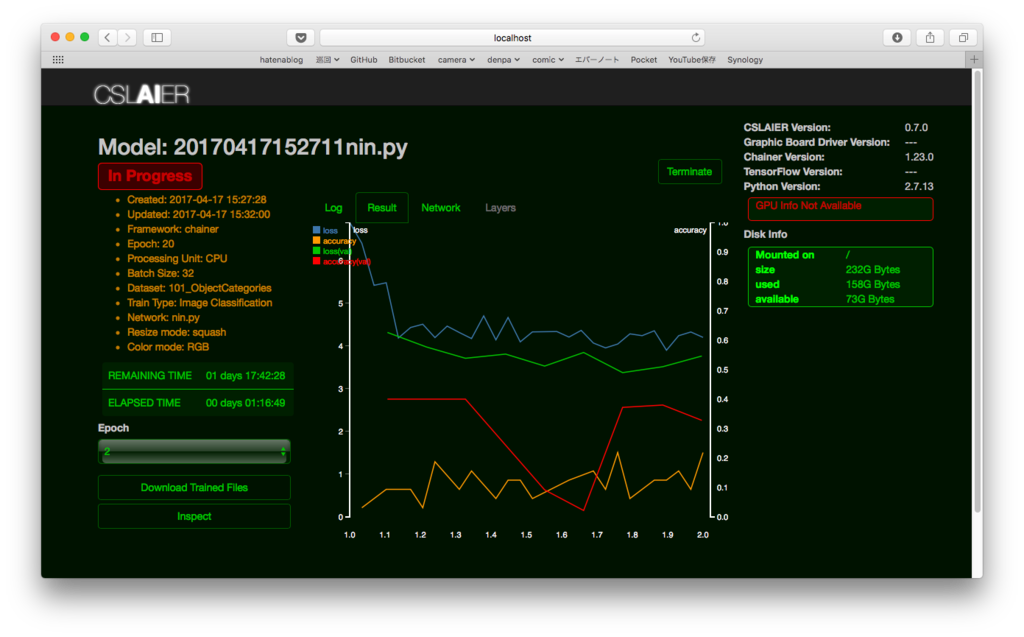1024x637 pixels.
Task: Terminate the training job
Action: coord(690,172)
